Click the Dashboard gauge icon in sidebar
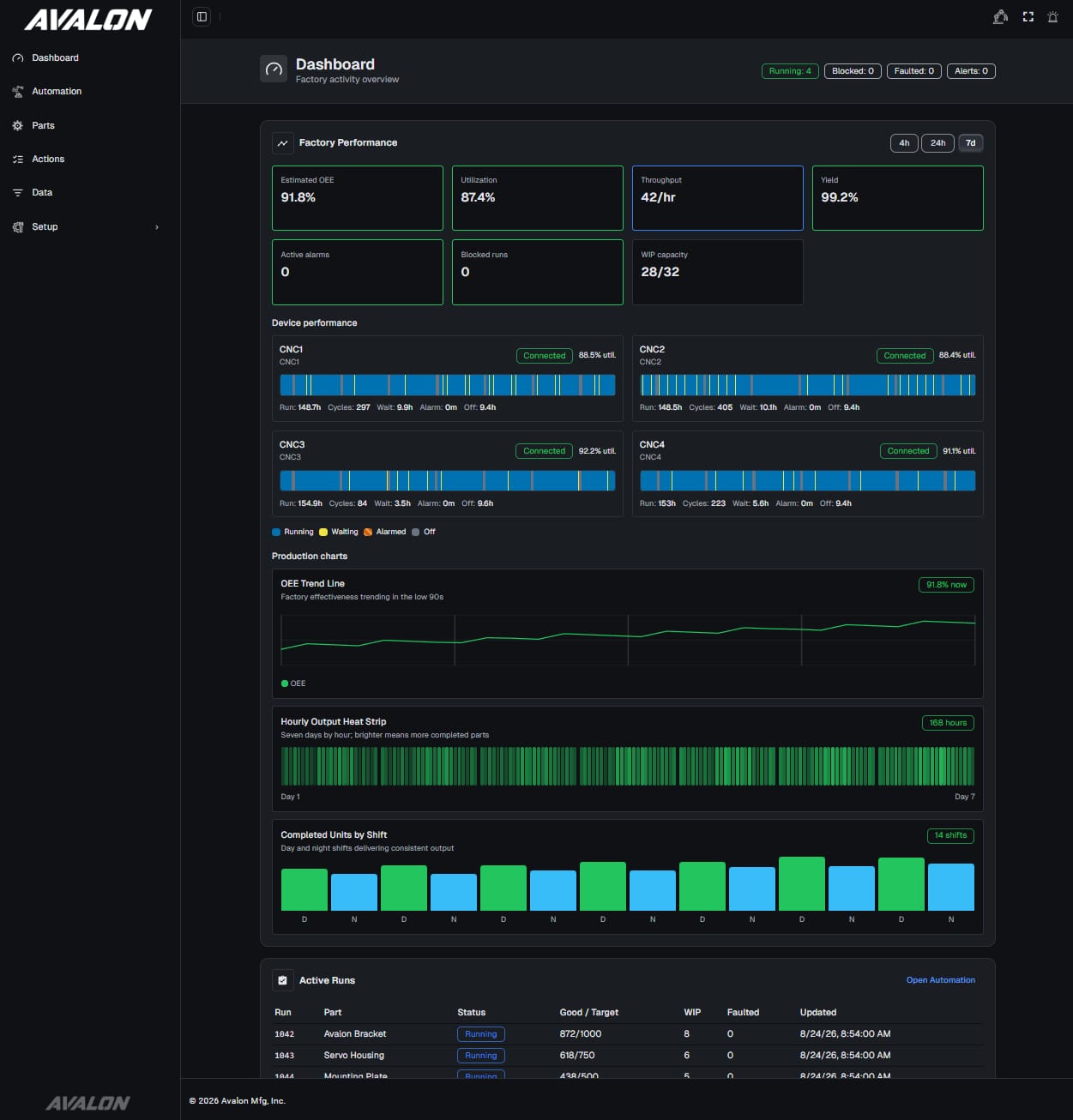 tap(18, 58)
